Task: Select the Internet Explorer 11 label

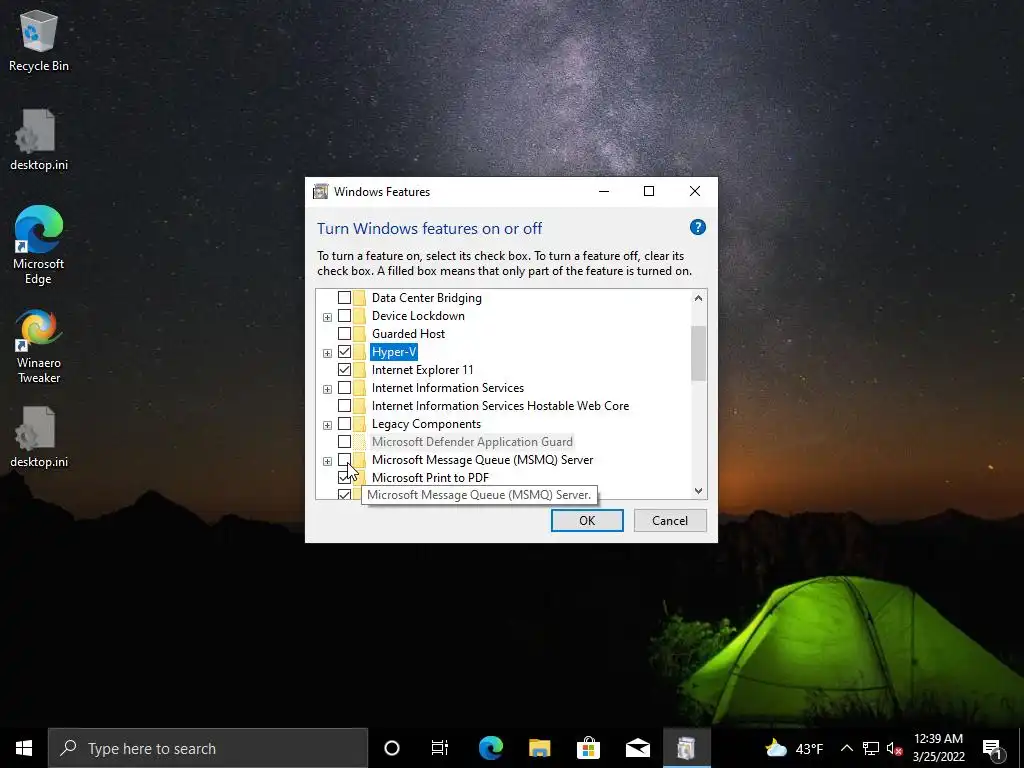Action: (x=423, y=370)
